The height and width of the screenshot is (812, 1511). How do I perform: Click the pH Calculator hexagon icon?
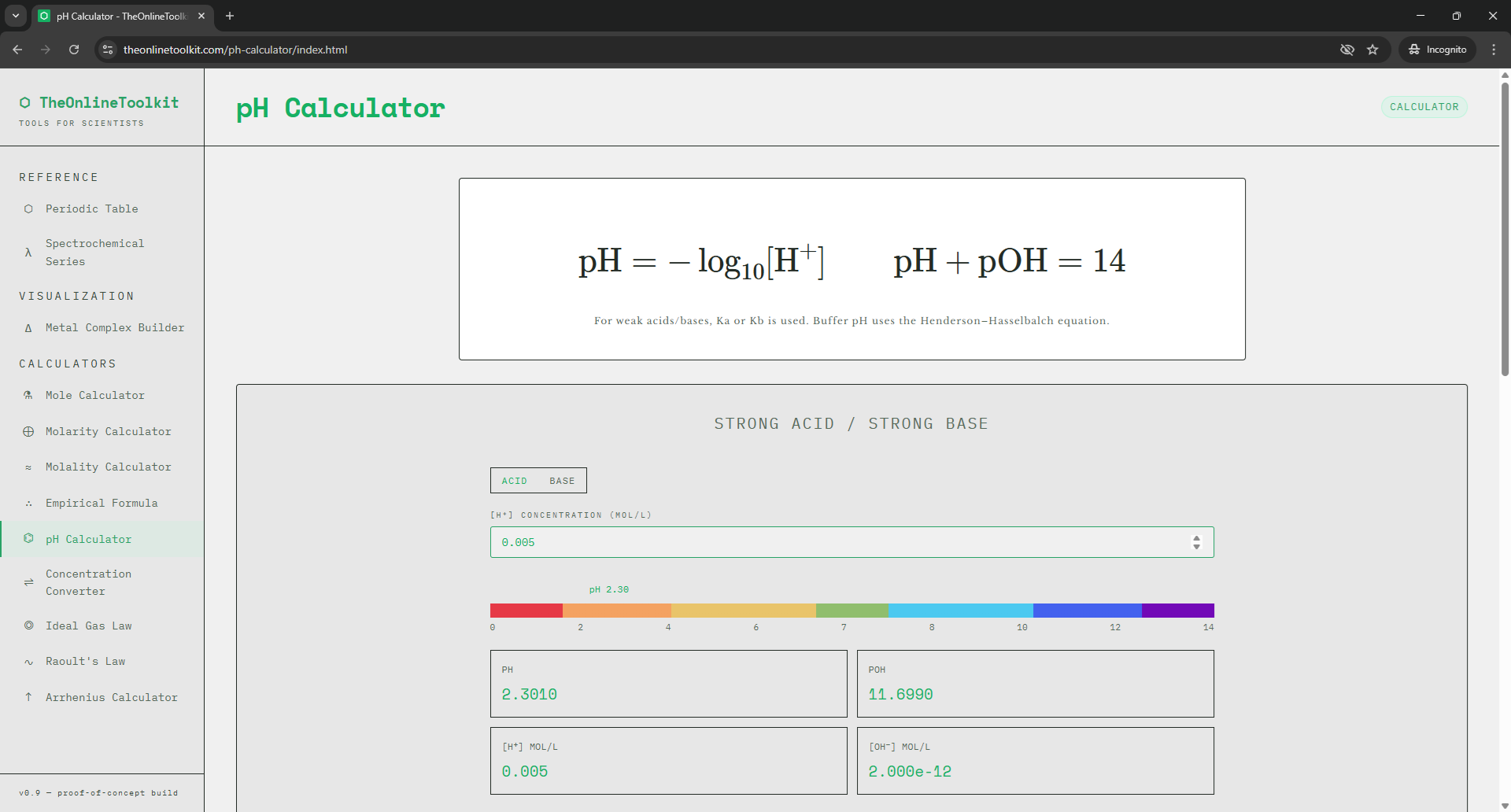[28, 539]
